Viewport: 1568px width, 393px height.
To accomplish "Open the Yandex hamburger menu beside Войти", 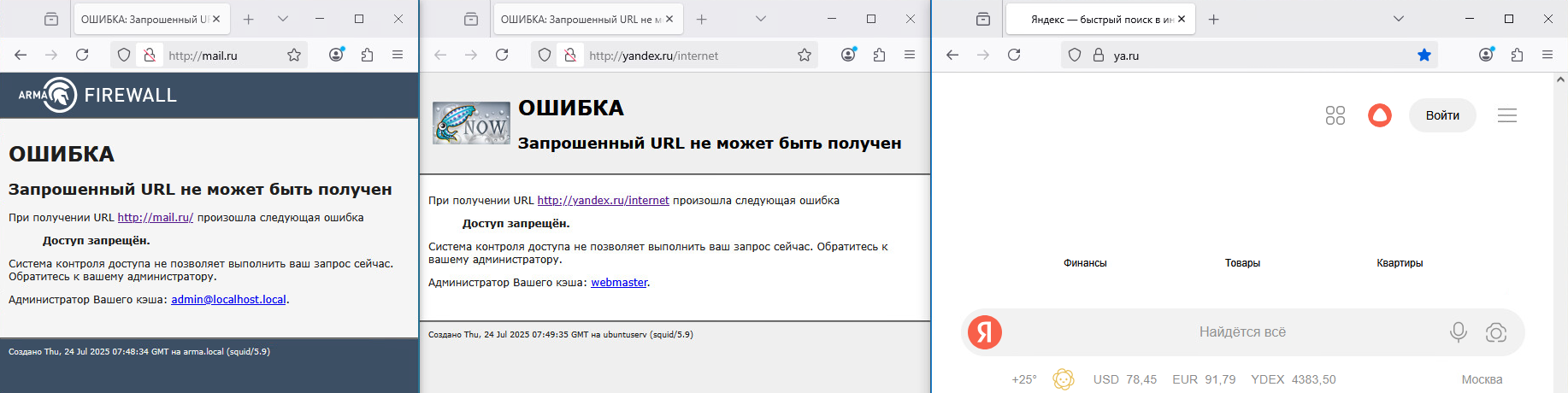I will [1506, 115].
